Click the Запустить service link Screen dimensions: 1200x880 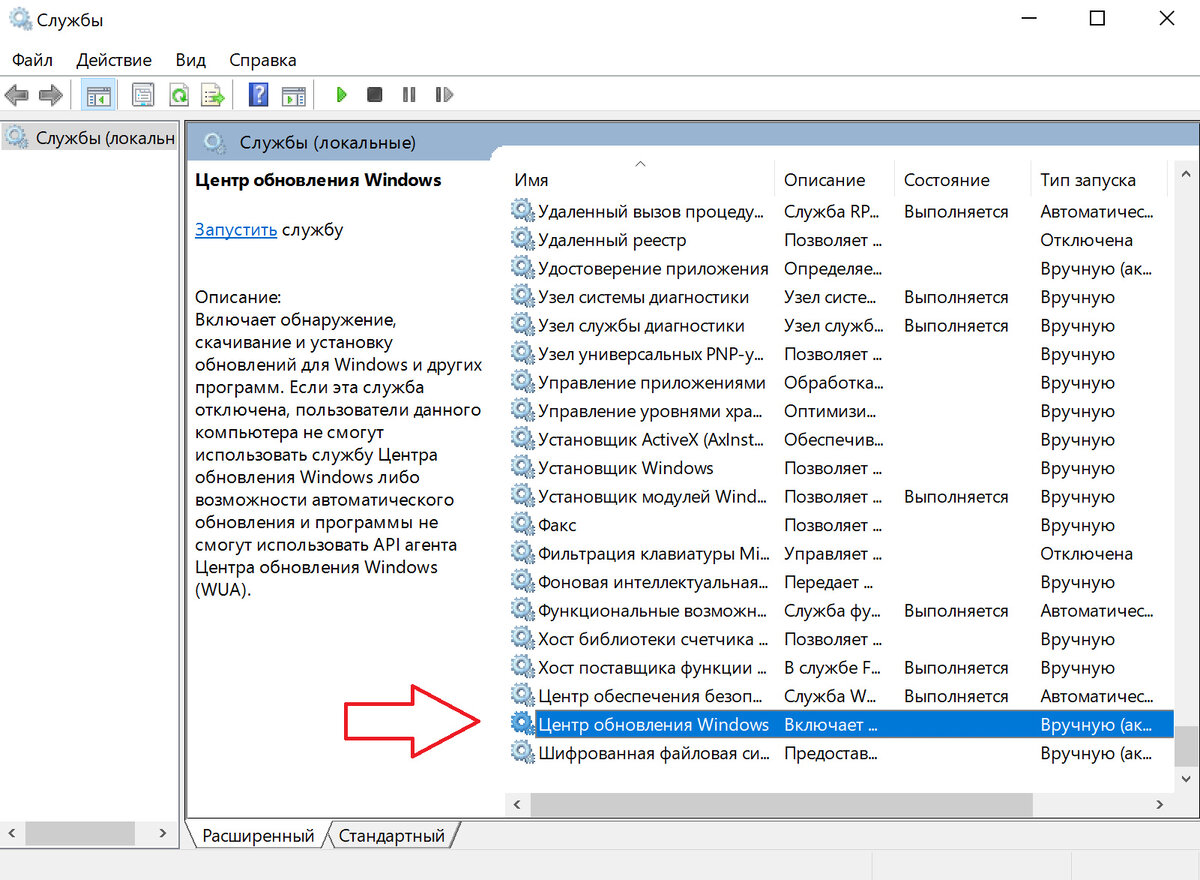[236, 229]
